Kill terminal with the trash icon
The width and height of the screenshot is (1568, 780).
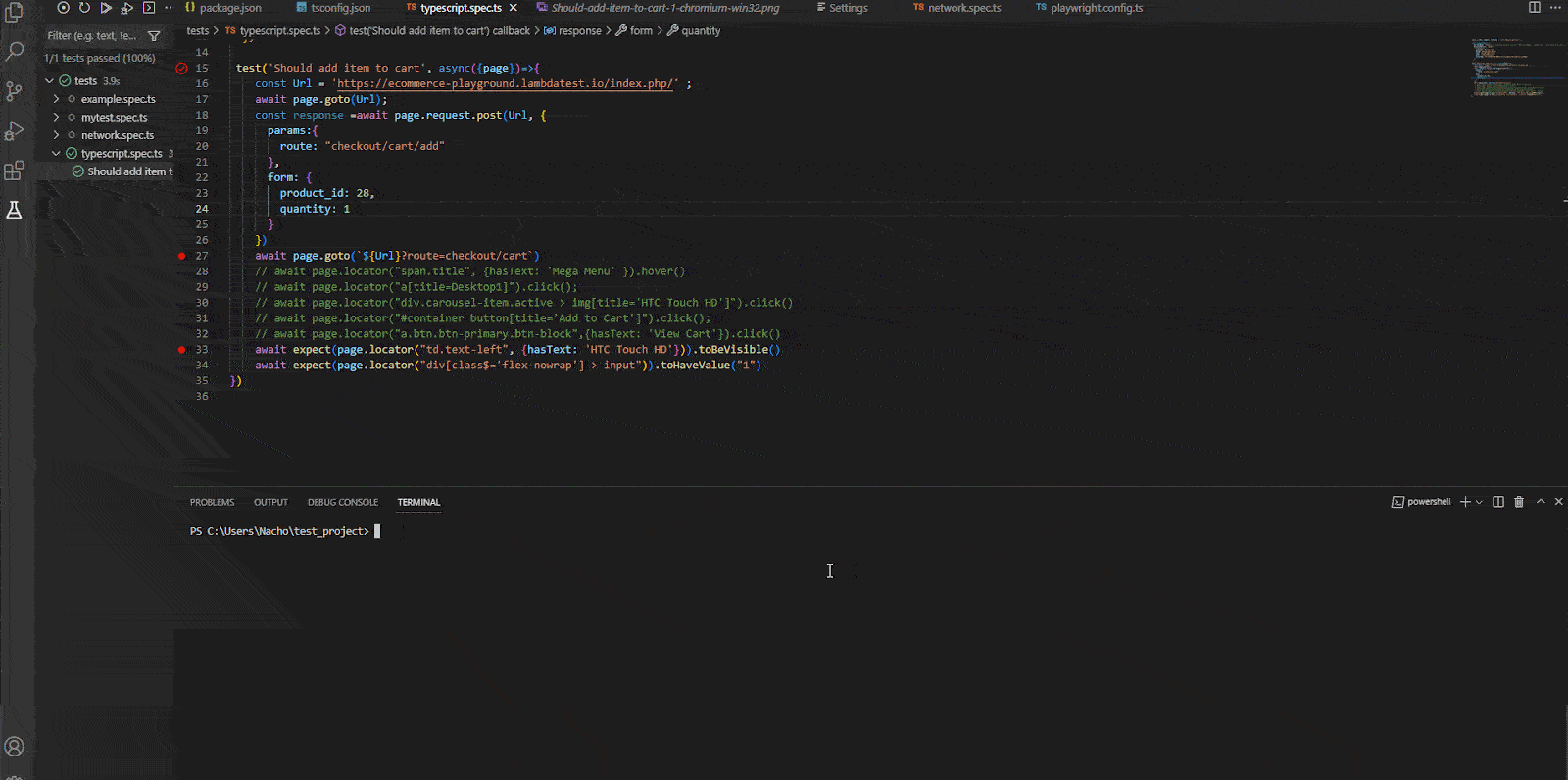[1519, 502]
